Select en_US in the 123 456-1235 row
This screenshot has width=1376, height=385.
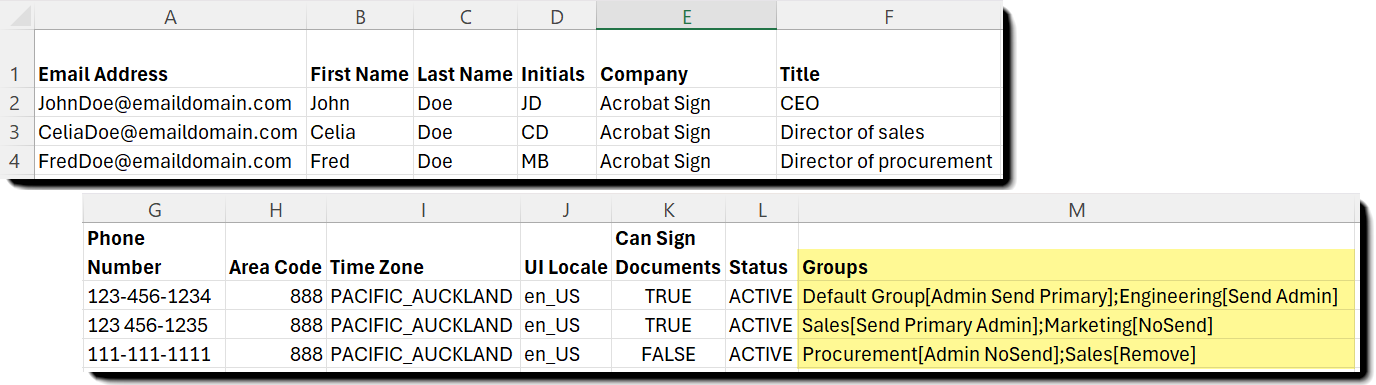pyautogui.click(x=565, y=325)
